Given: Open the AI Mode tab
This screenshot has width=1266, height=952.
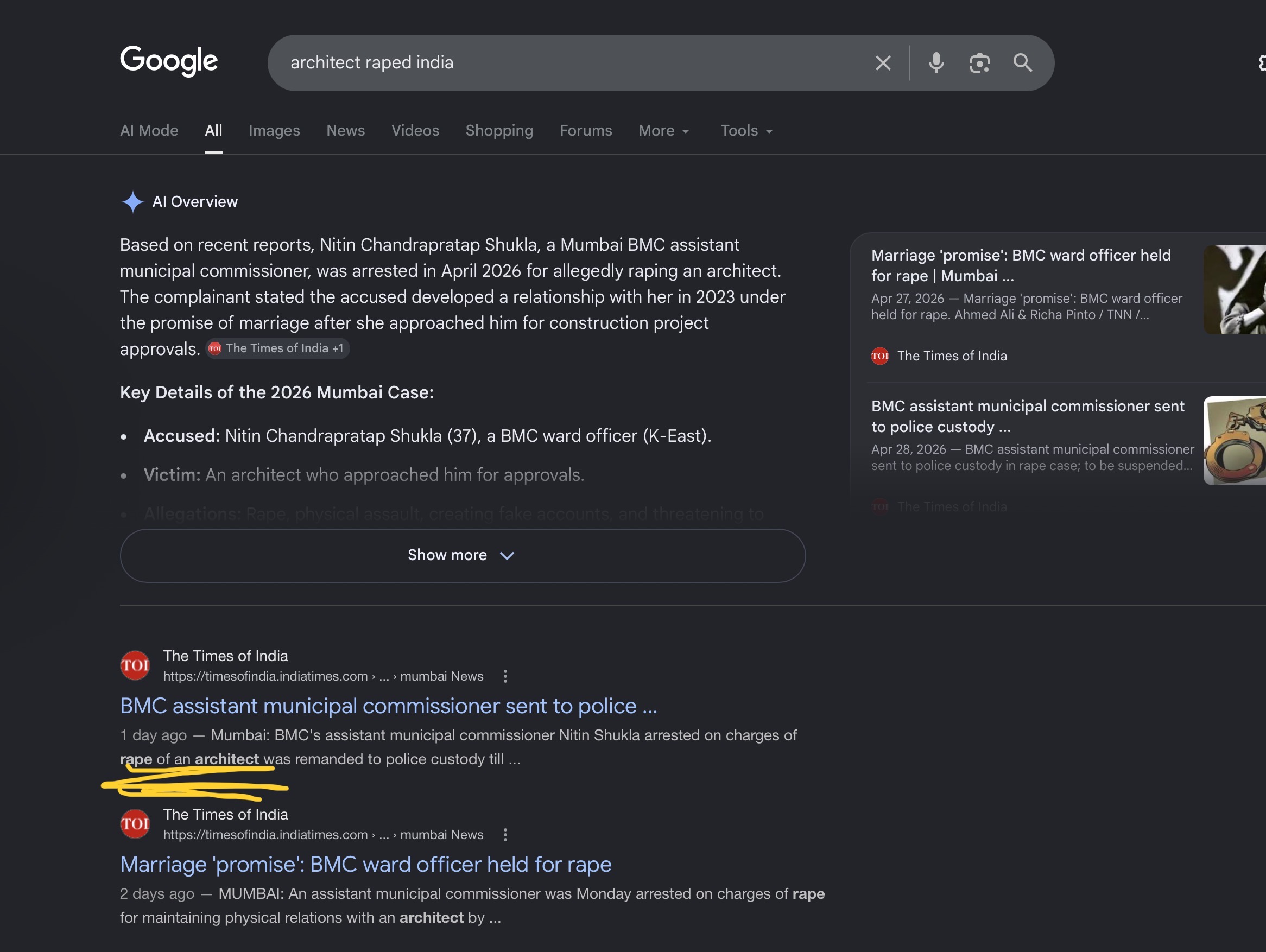Looking at the screenshot, I should [149, 131].
